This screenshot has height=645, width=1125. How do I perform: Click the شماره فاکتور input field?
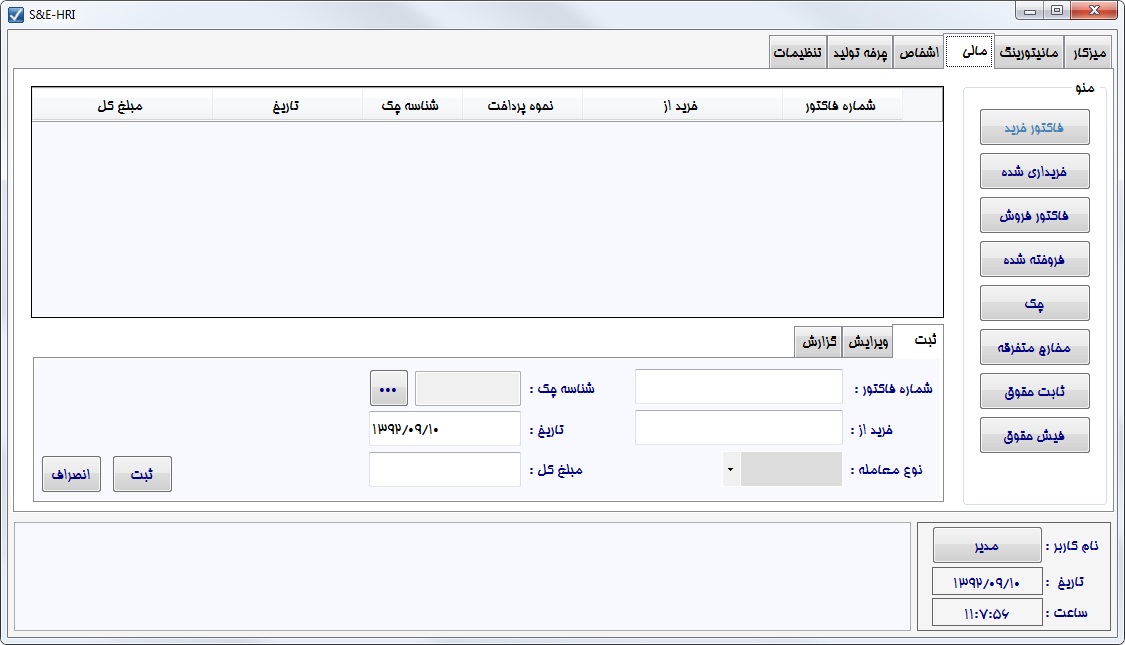pyautogui.click(x=738, y=387)
